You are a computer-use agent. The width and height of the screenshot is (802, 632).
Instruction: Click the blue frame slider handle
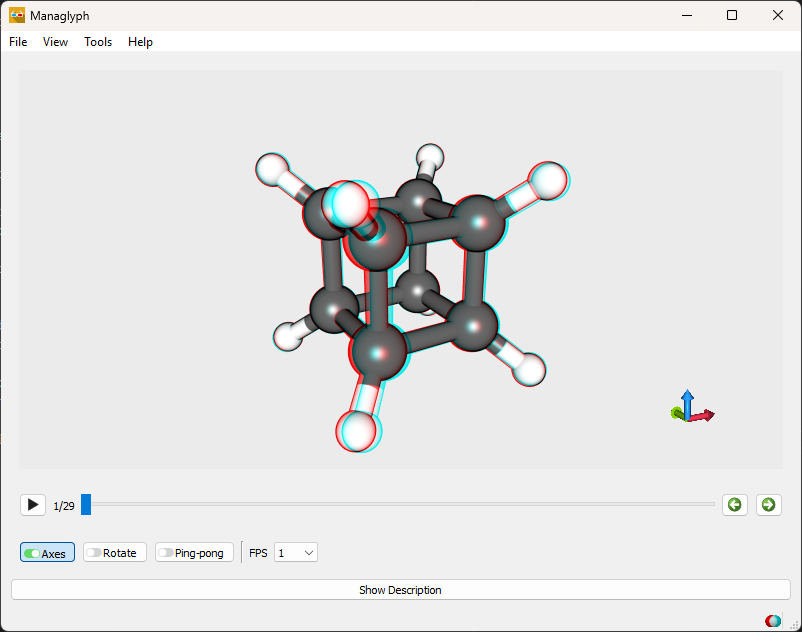pos(86,505)
